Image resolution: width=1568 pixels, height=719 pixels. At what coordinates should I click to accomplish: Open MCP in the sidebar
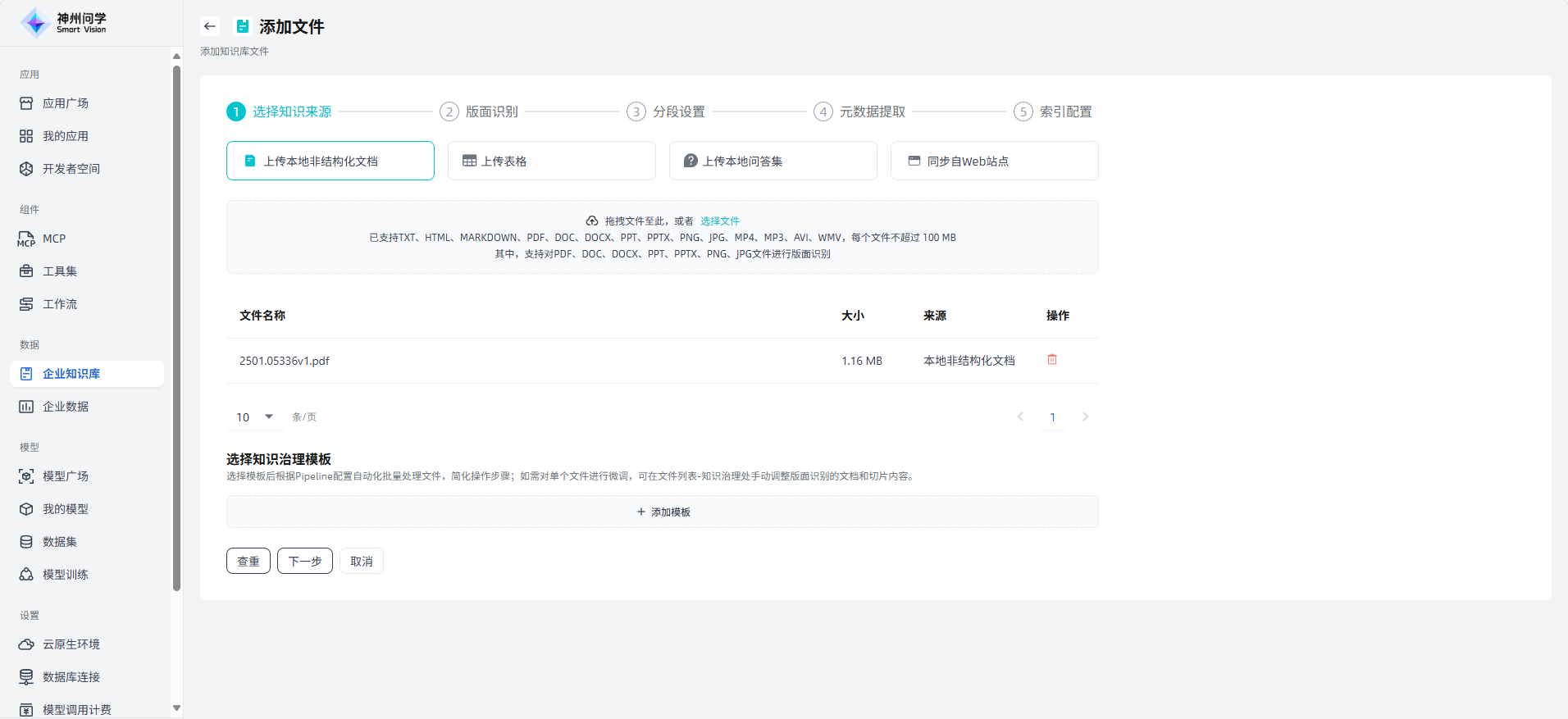[54, 239]
